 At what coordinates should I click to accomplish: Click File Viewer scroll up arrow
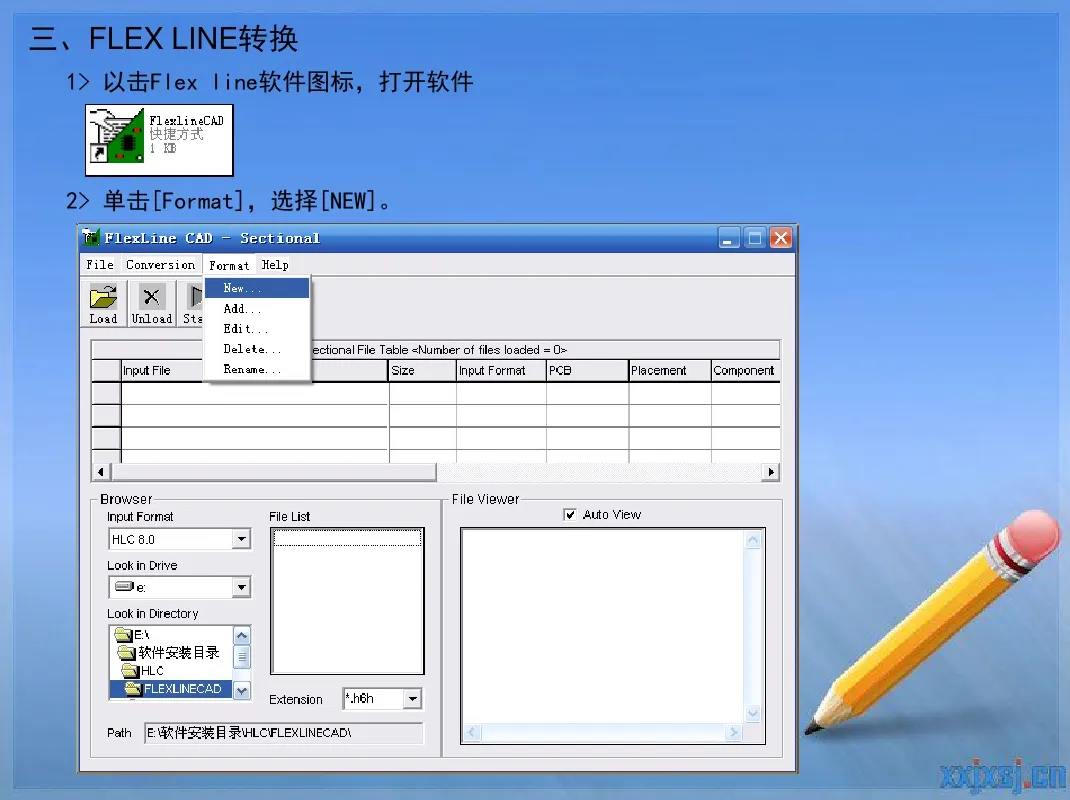[x=753, y=541]
